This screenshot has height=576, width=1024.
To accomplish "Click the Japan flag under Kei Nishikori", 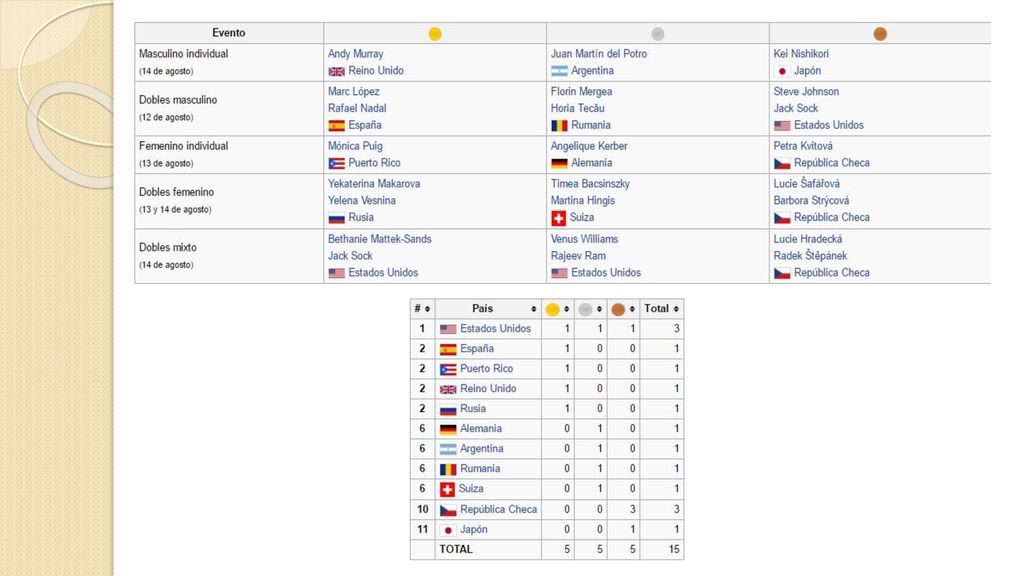I will point(782,71).
